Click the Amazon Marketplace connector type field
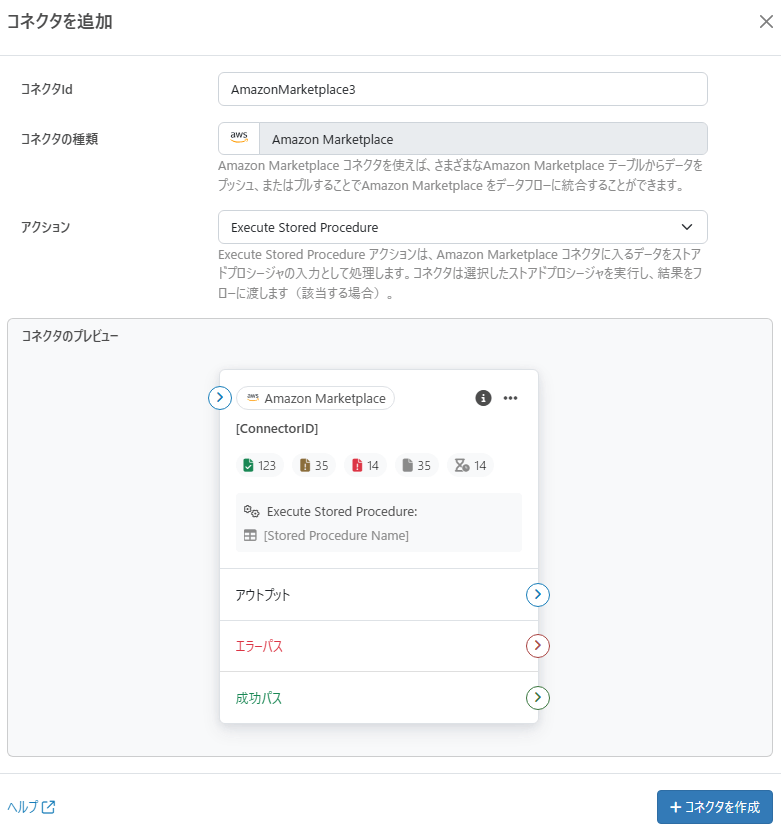This screenshot has height=832, width=781. click(463, 138)
